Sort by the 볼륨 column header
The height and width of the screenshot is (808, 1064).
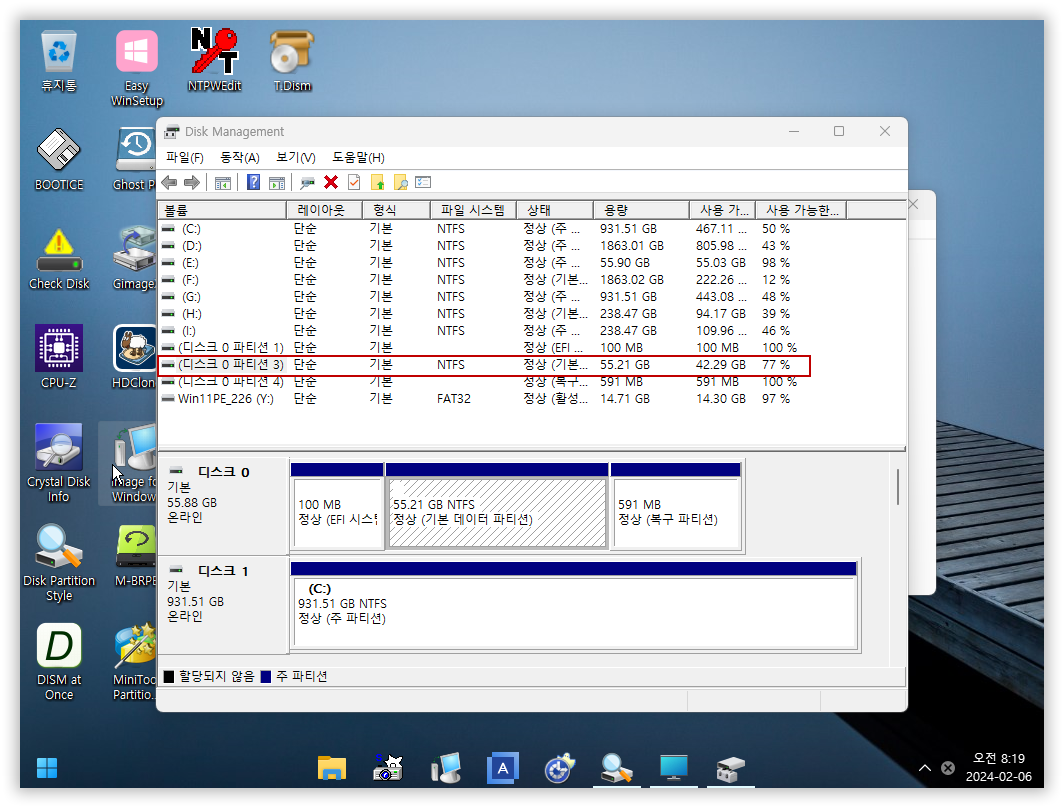[222, 210]
